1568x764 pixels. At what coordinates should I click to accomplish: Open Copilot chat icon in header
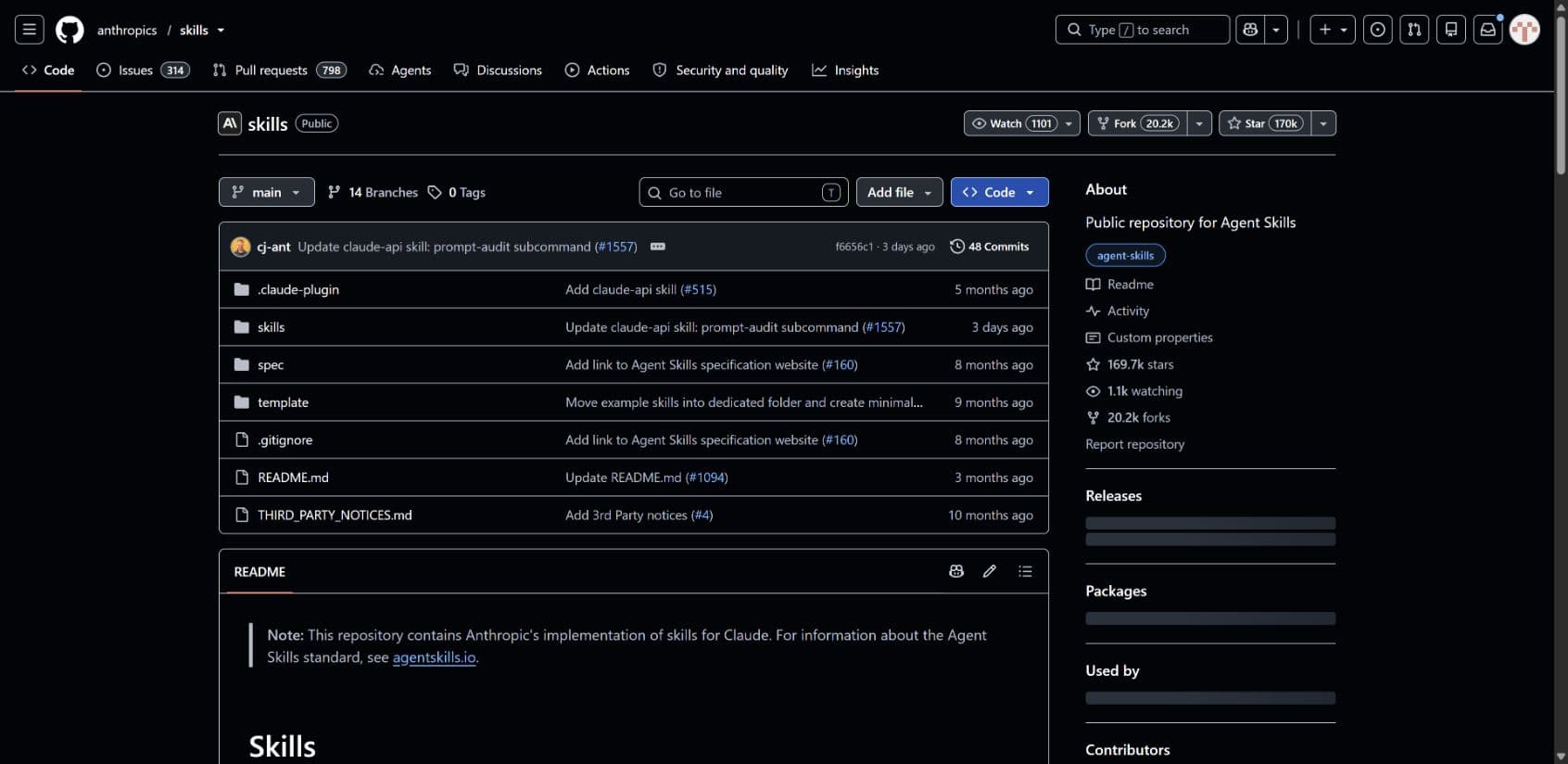(1250, 30)
